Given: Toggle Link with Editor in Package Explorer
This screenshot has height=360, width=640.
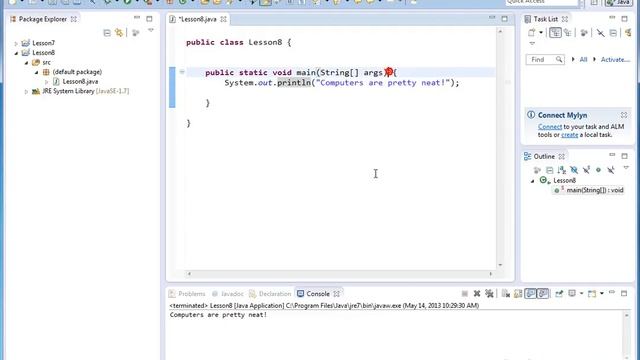Looking at the screenshot, I should pos(119,33).
